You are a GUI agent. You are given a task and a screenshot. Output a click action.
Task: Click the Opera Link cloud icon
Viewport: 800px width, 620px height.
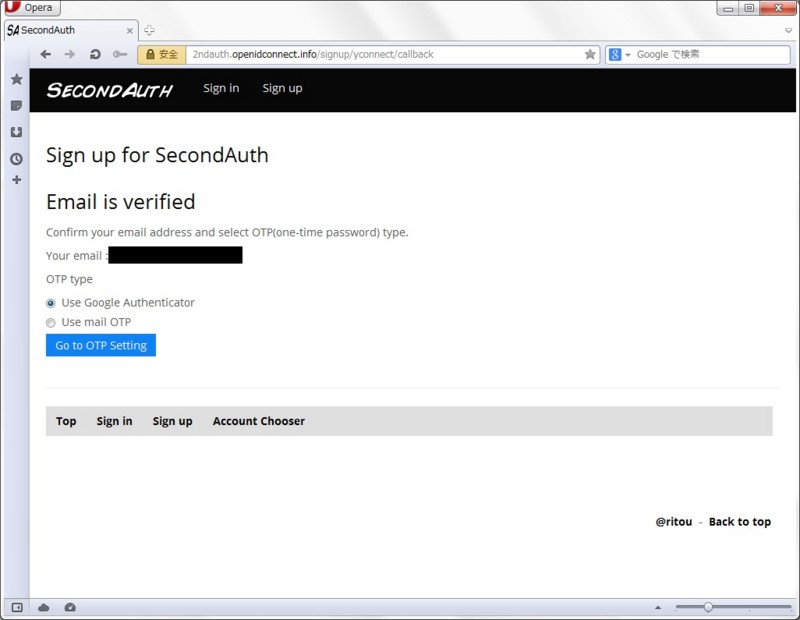44,607
